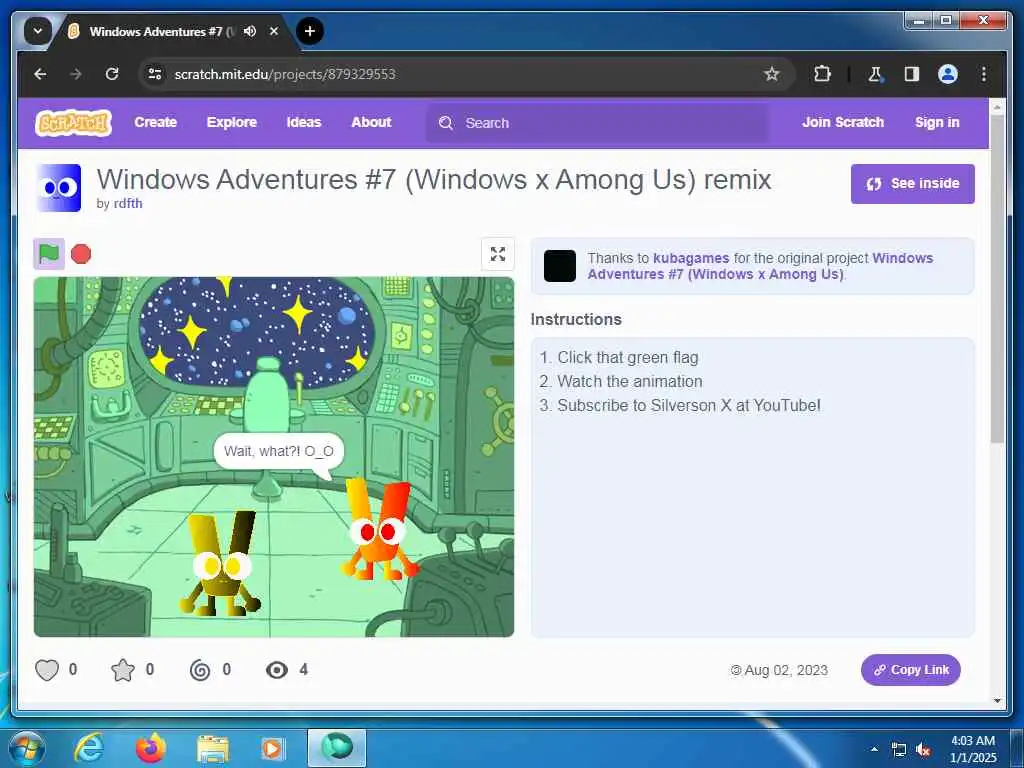Open the browser three-dot menu
Screen dimensions: 1024x768
click(984, 74)
